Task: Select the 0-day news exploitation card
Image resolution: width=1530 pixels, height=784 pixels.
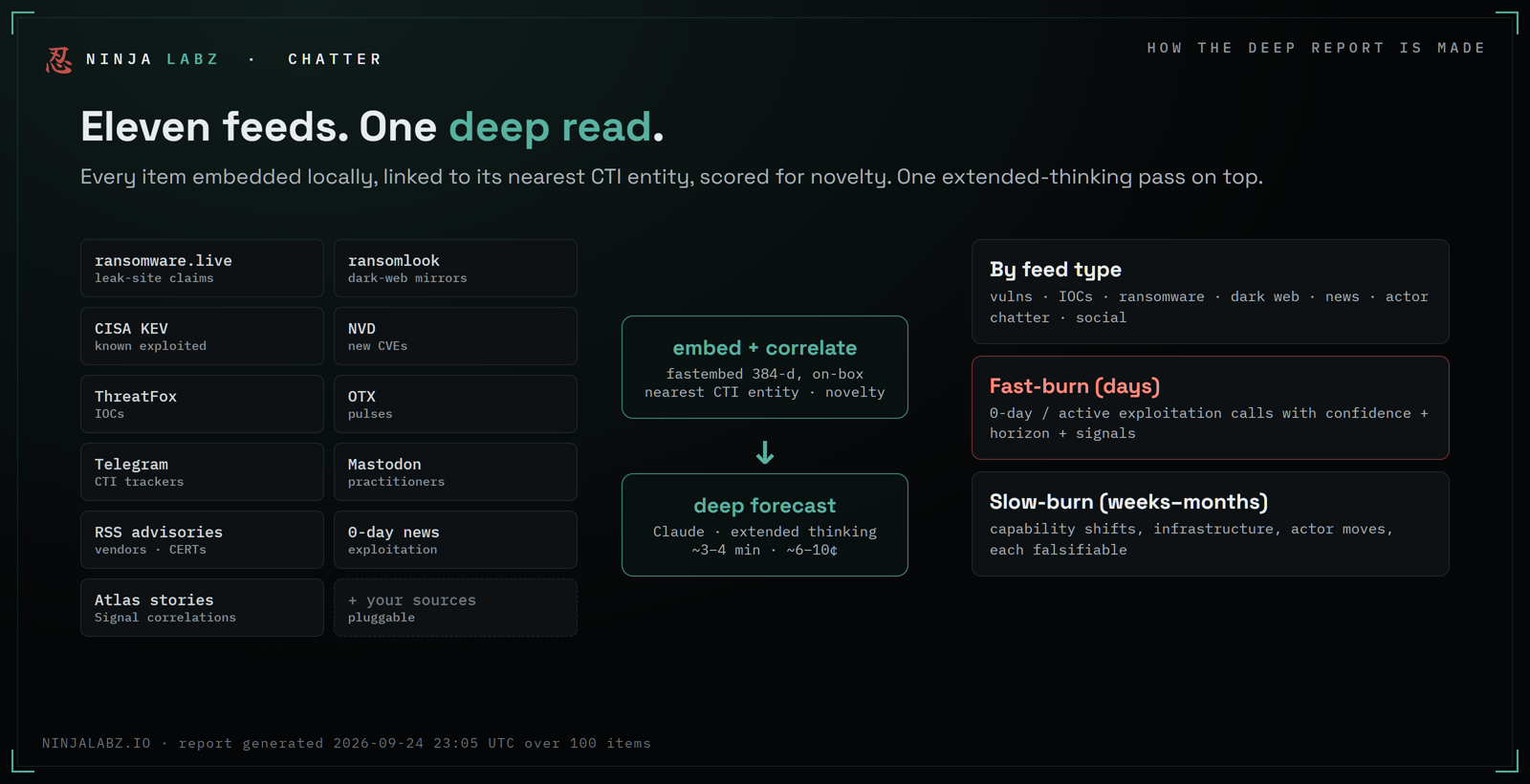Action: pyautogui.click(x=455, y=539)
